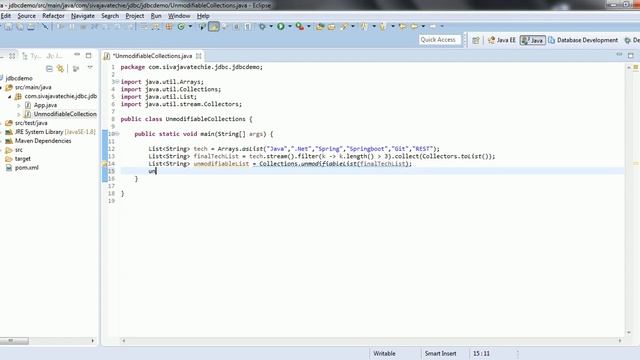Click the back navigation arrow icon
Viewport: 640px width, 360px height.
click(414, 27)
